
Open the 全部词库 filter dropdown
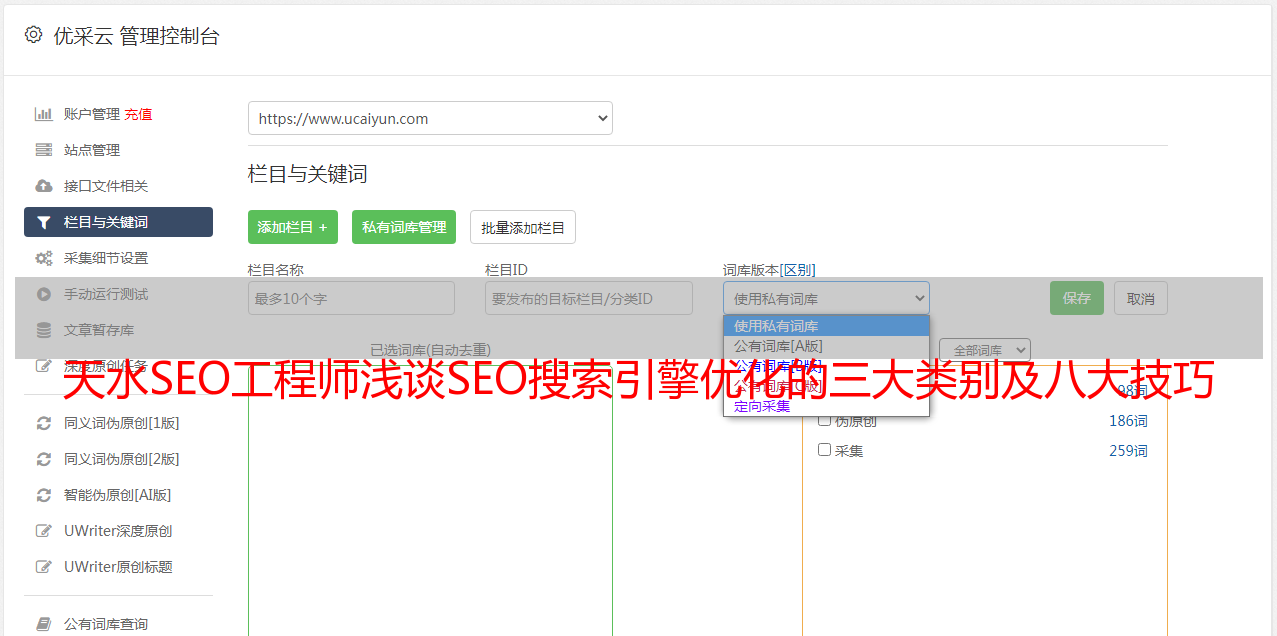[985, 350]
